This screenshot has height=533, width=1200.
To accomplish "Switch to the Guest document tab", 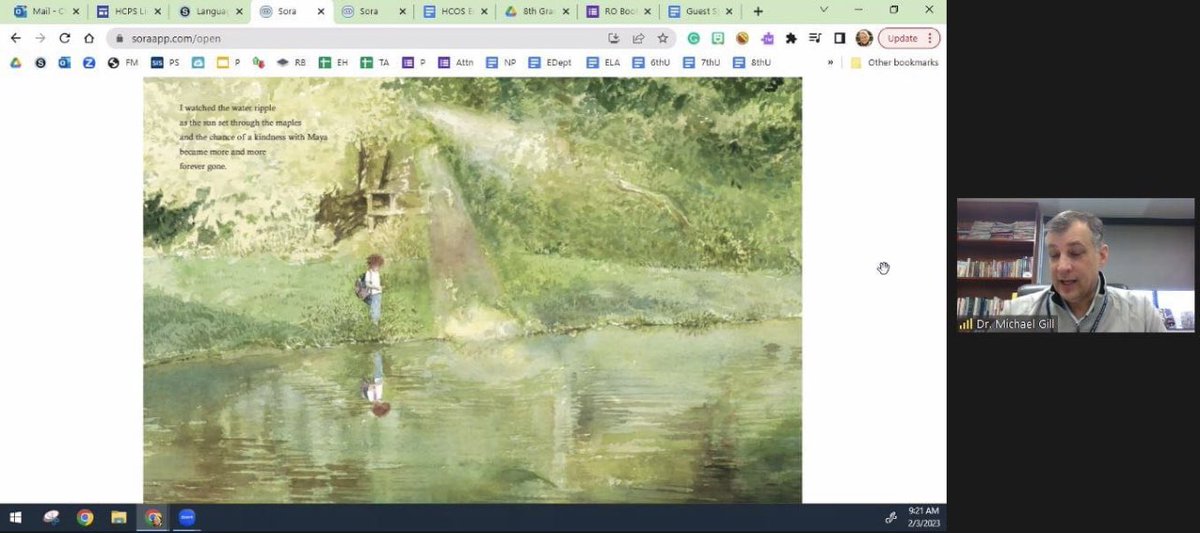I will (699, 11).
